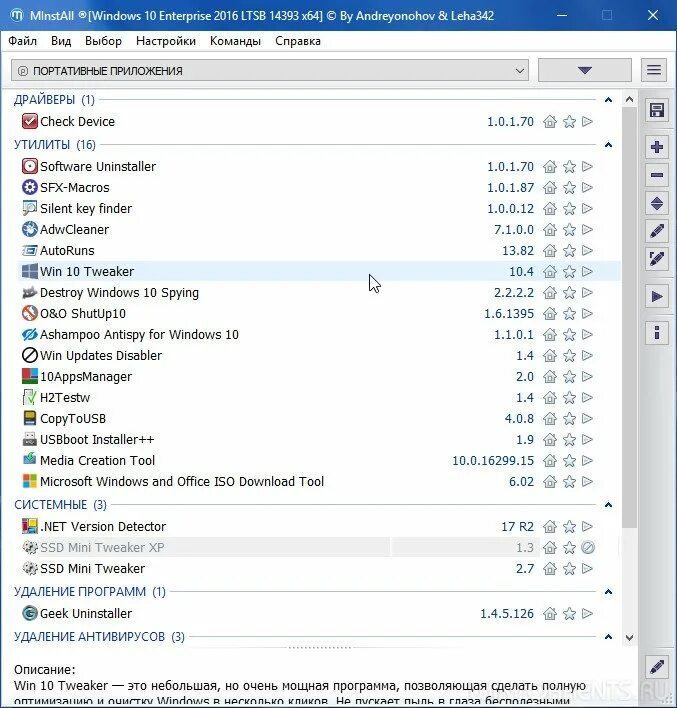Open the Вид menu
This screenshot has height=708, width=677.
[61, 41]
